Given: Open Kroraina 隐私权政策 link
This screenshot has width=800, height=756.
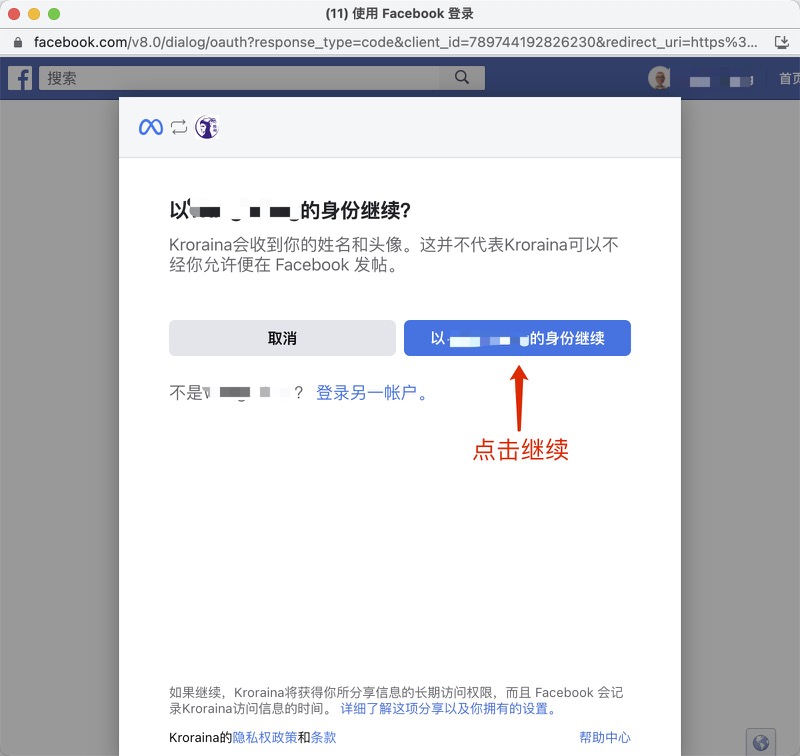Looking at the screenshot, I should click(x=264, y=737).
